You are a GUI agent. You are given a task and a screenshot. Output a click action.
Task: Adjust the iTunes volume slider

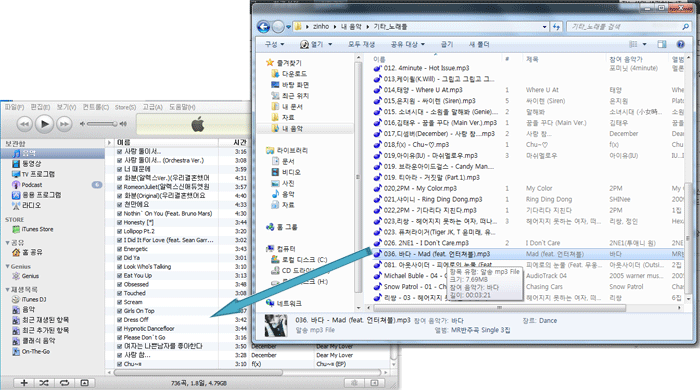click(102, 124)
